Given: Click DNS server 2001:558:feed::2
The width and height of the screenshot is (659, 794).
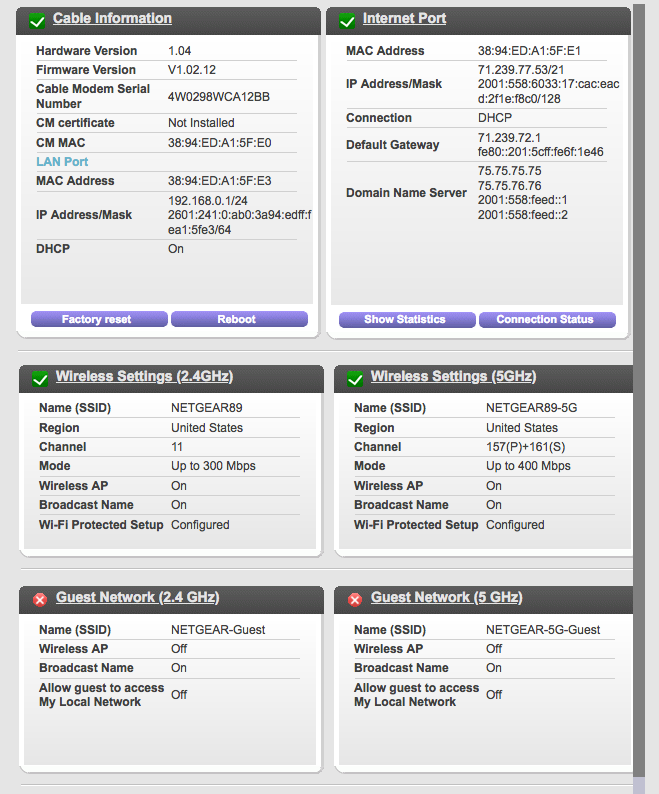Looking at the screenshot, I should pos(523,215).
